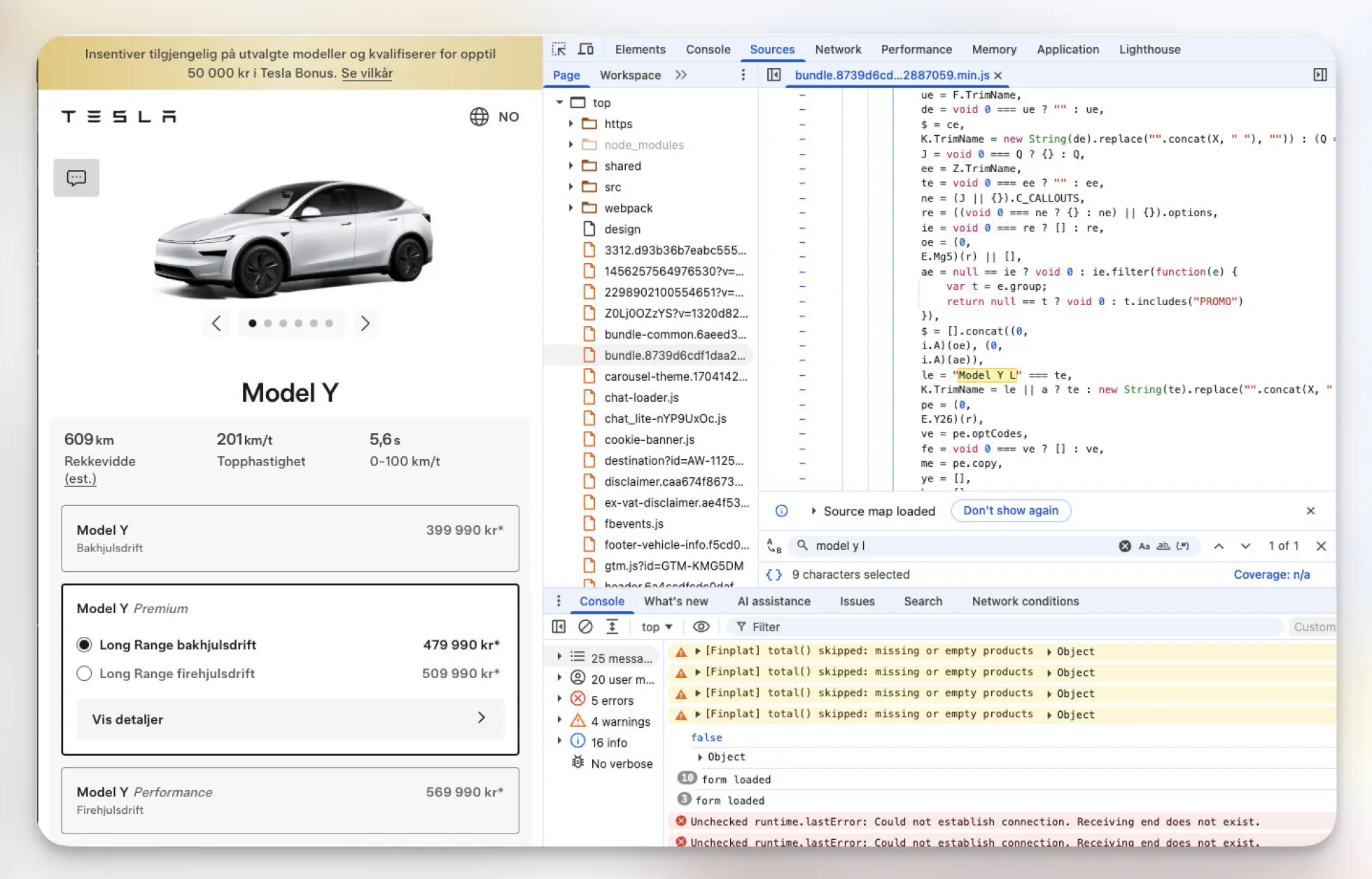Switch to the Network tab
The width and height of the screenshot is (1372, 879).
[x=838, y=49]
